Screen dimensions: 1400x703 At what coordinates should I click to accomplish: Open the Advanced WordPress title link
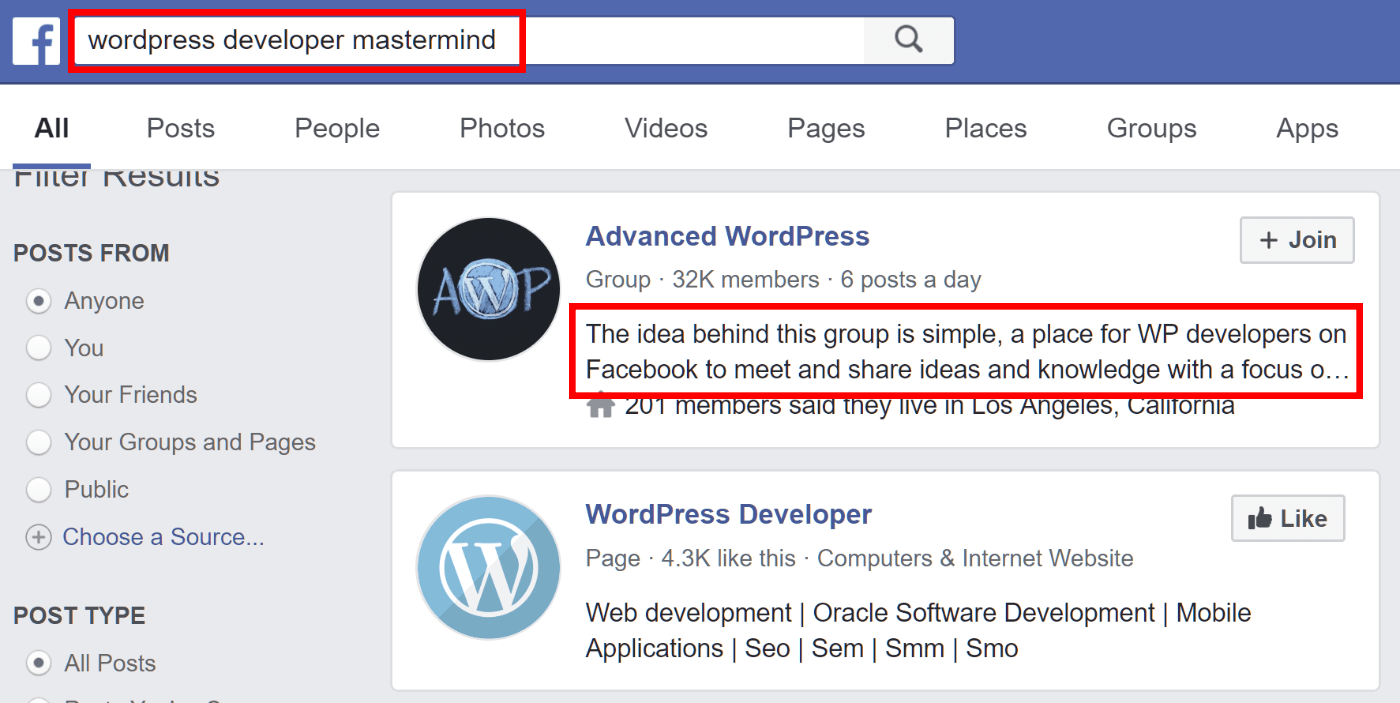(727, 237)
